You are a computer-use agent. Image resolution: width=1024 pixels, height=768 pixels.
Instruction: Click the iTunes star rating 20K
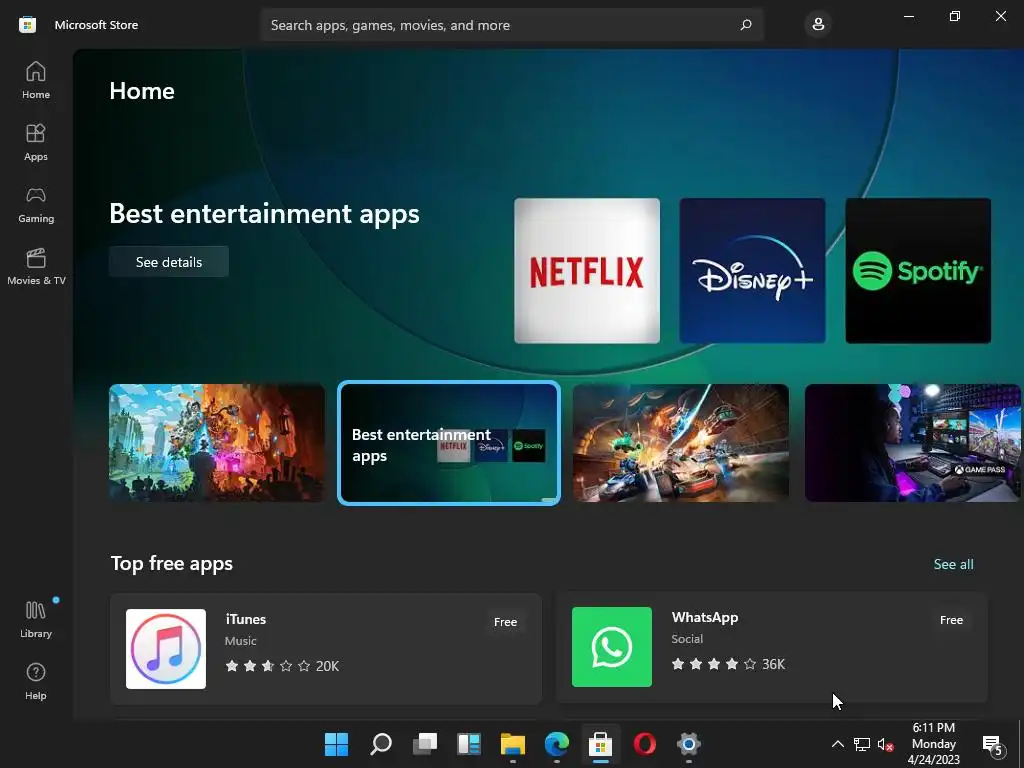point(282,666)
